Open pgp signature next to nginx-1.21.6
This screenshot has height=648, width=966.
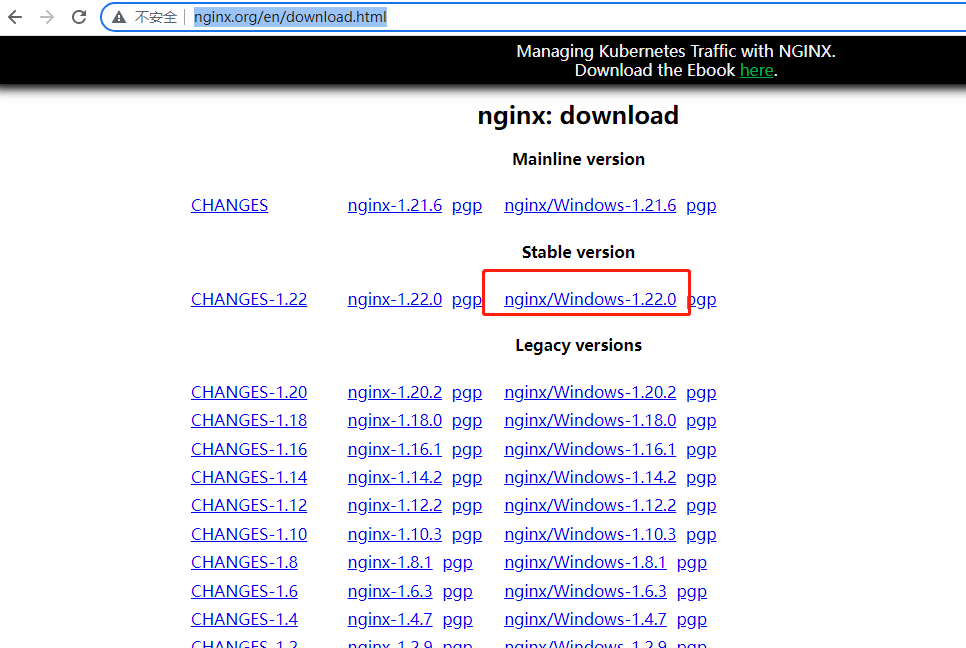[467, 206]
